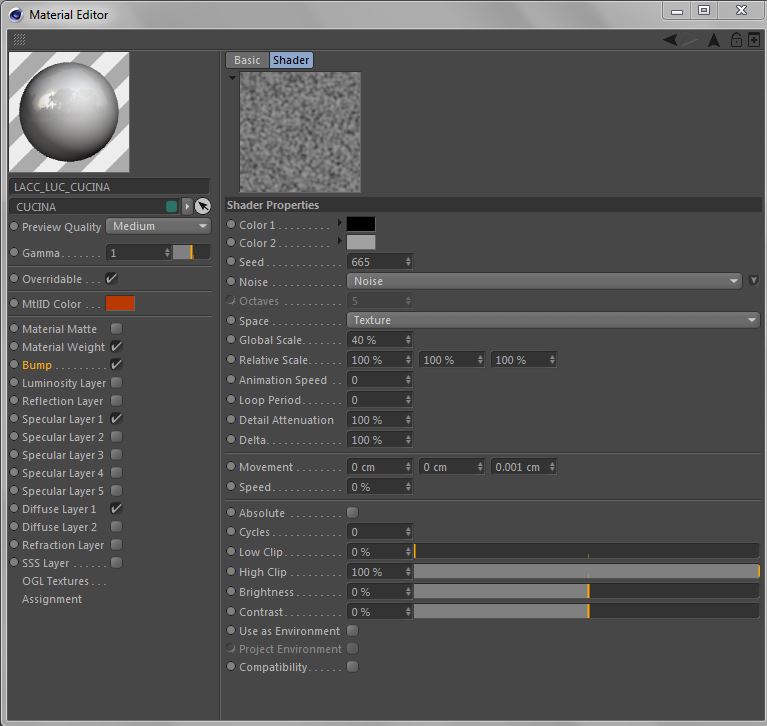Toggle the Absolute checkbox
The height and width of the screenshot is (726, 767).
(352, 513)
